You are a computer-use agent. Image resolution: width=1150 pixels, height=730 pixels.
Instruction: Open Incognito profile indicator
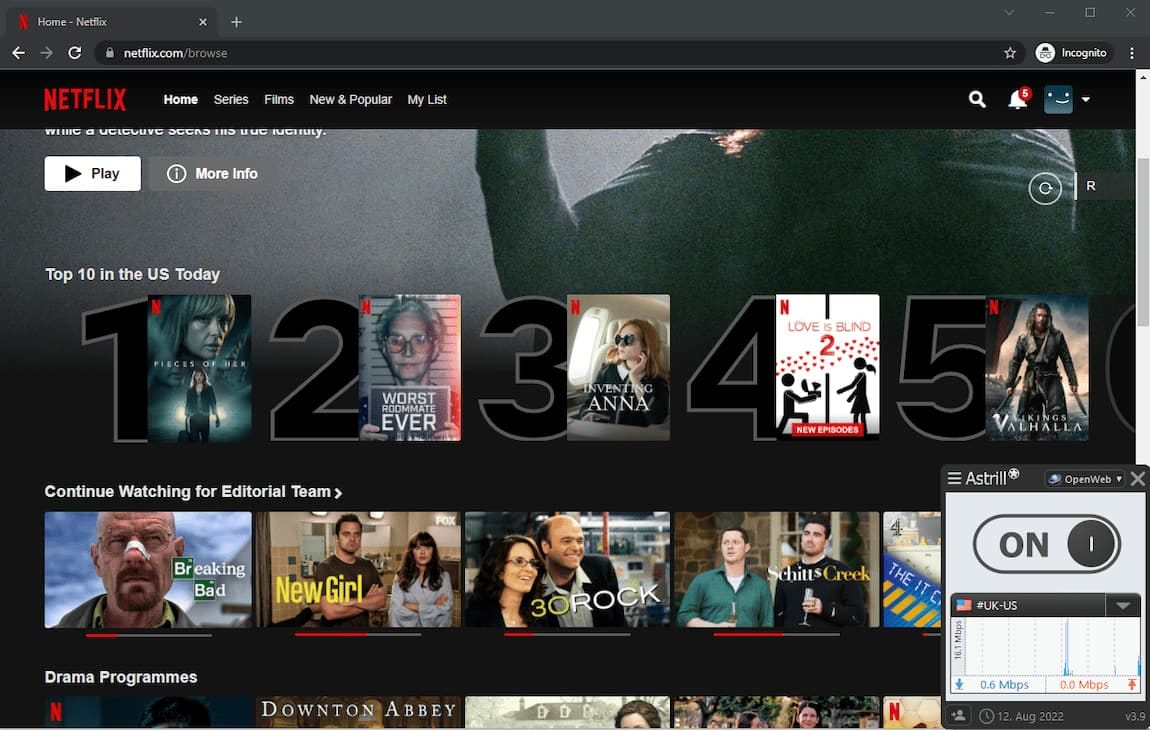pos(1072,53)
